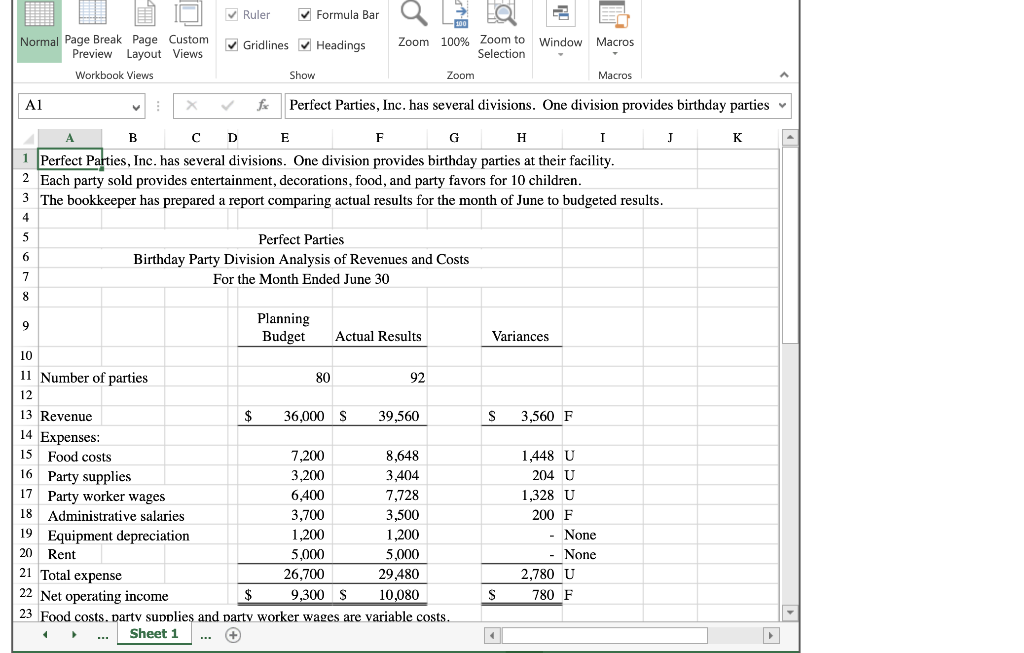Image resolution: width=1024 pixels, height=653 pixels.
Task: Select the Sheet 1 tab
Action: coord(153,633)
